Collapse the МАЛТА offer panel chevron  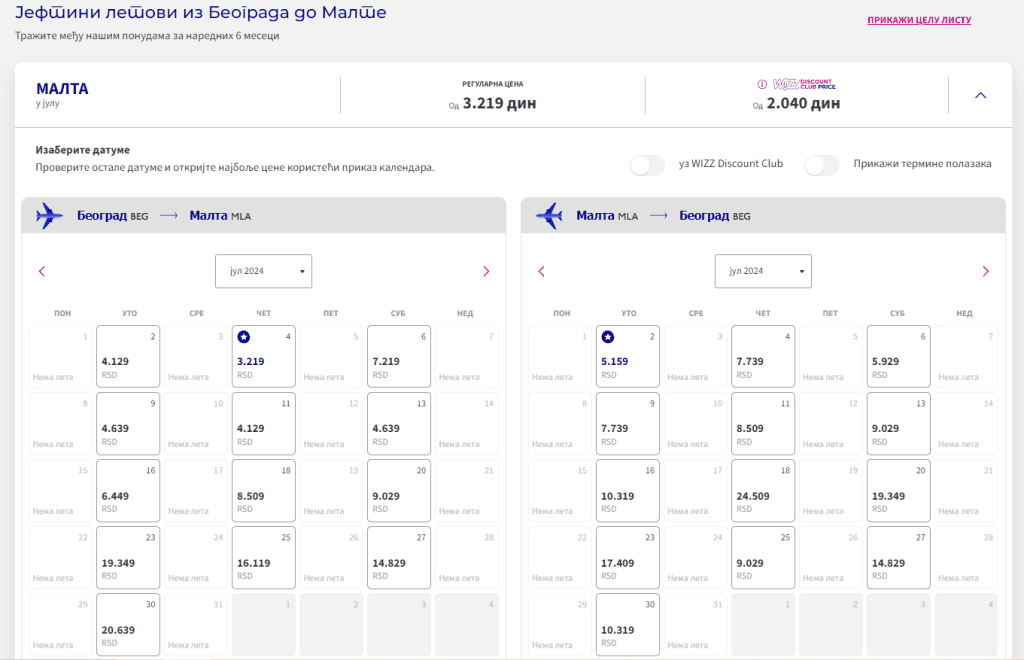coord(980,95)
